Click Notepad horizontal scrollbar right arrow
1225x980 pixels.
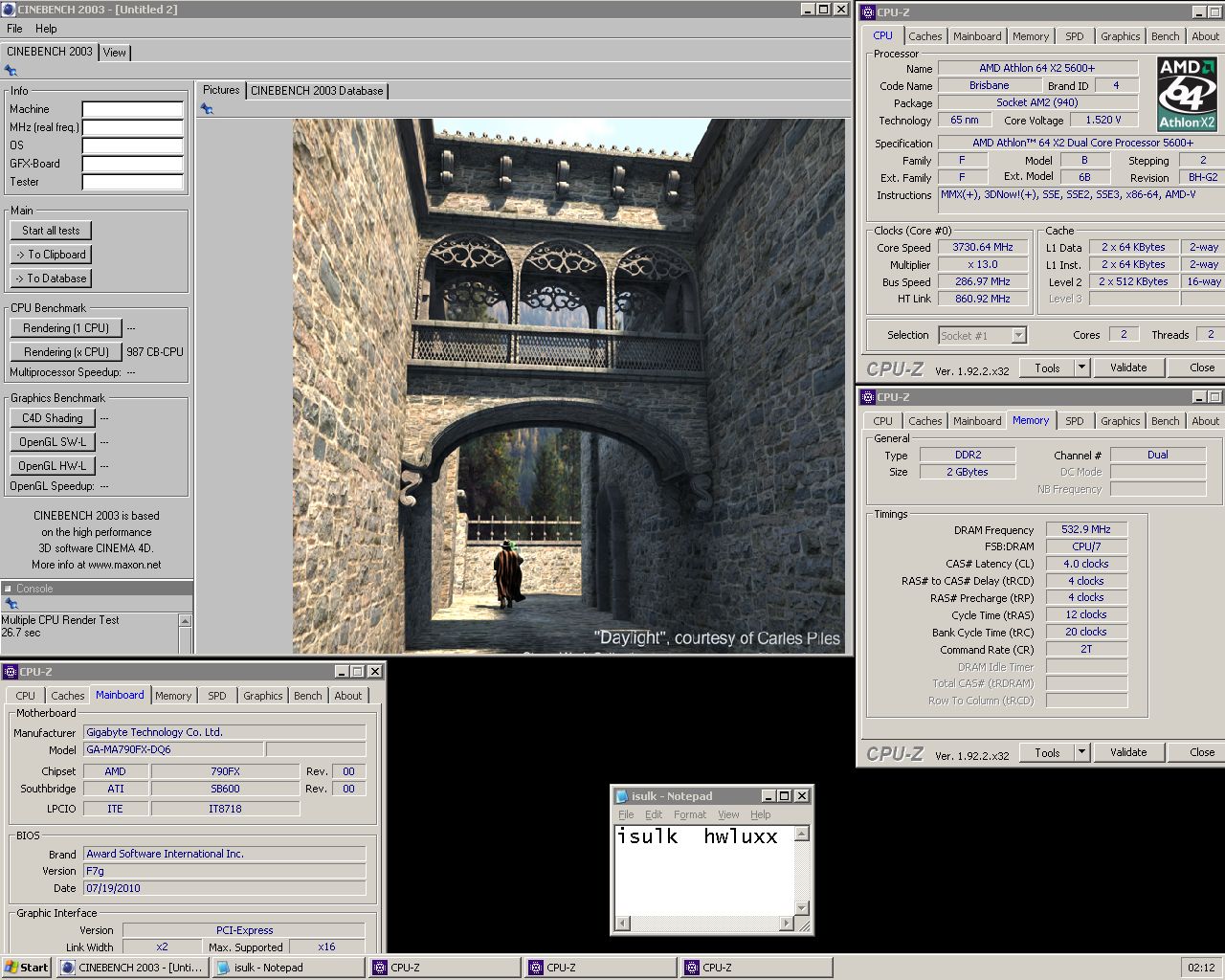787,923
